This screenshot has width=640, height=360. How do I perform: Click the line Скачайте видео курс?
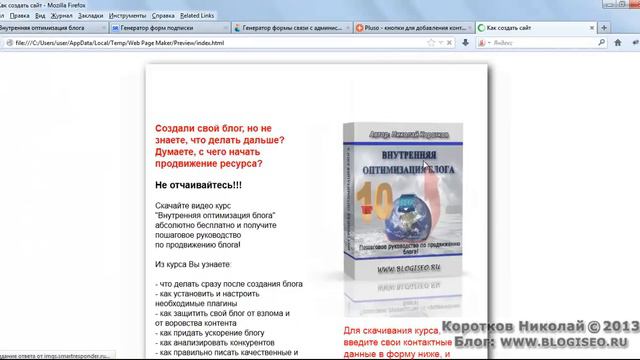pyautogui.click(x=193, y=206)
